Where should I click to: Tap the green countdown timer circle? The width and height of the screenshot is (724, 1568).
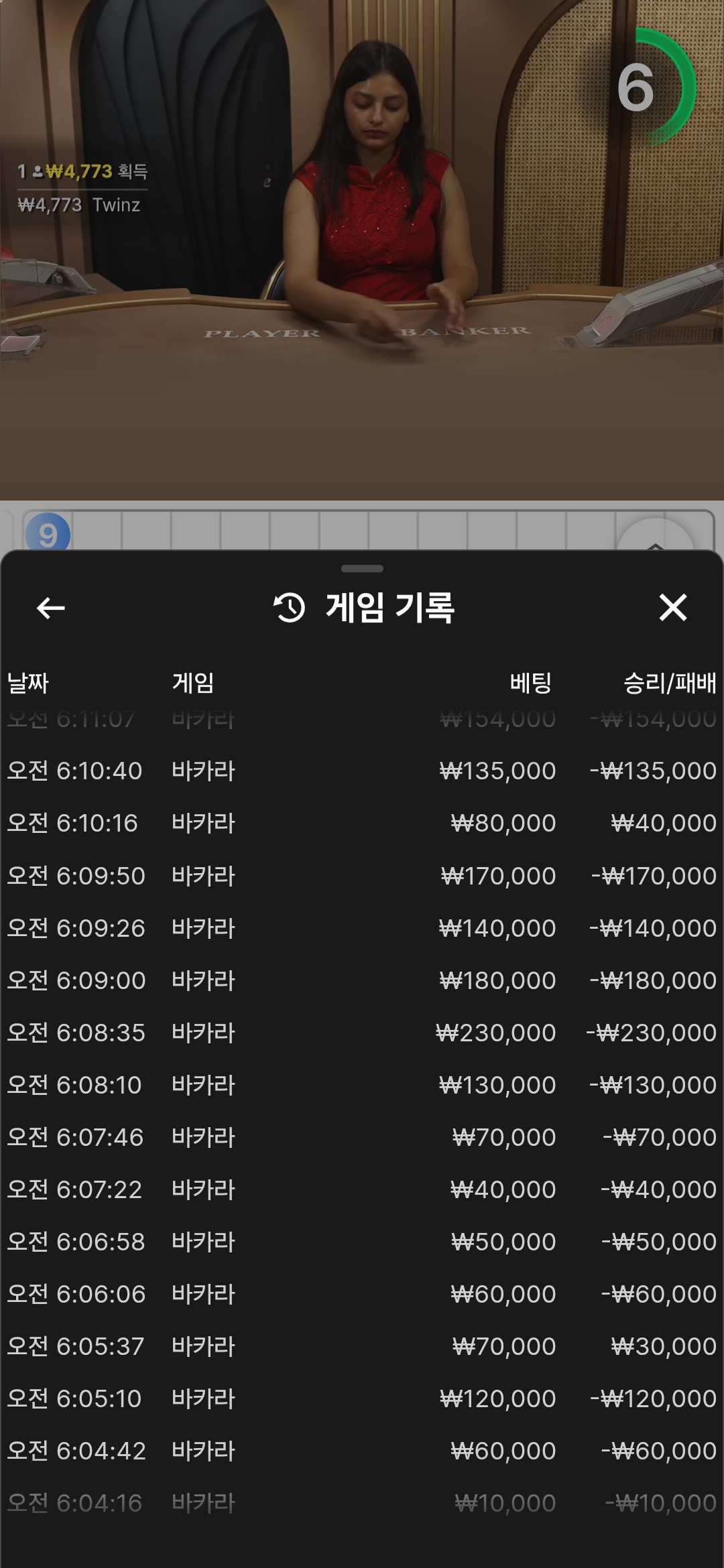648,87
